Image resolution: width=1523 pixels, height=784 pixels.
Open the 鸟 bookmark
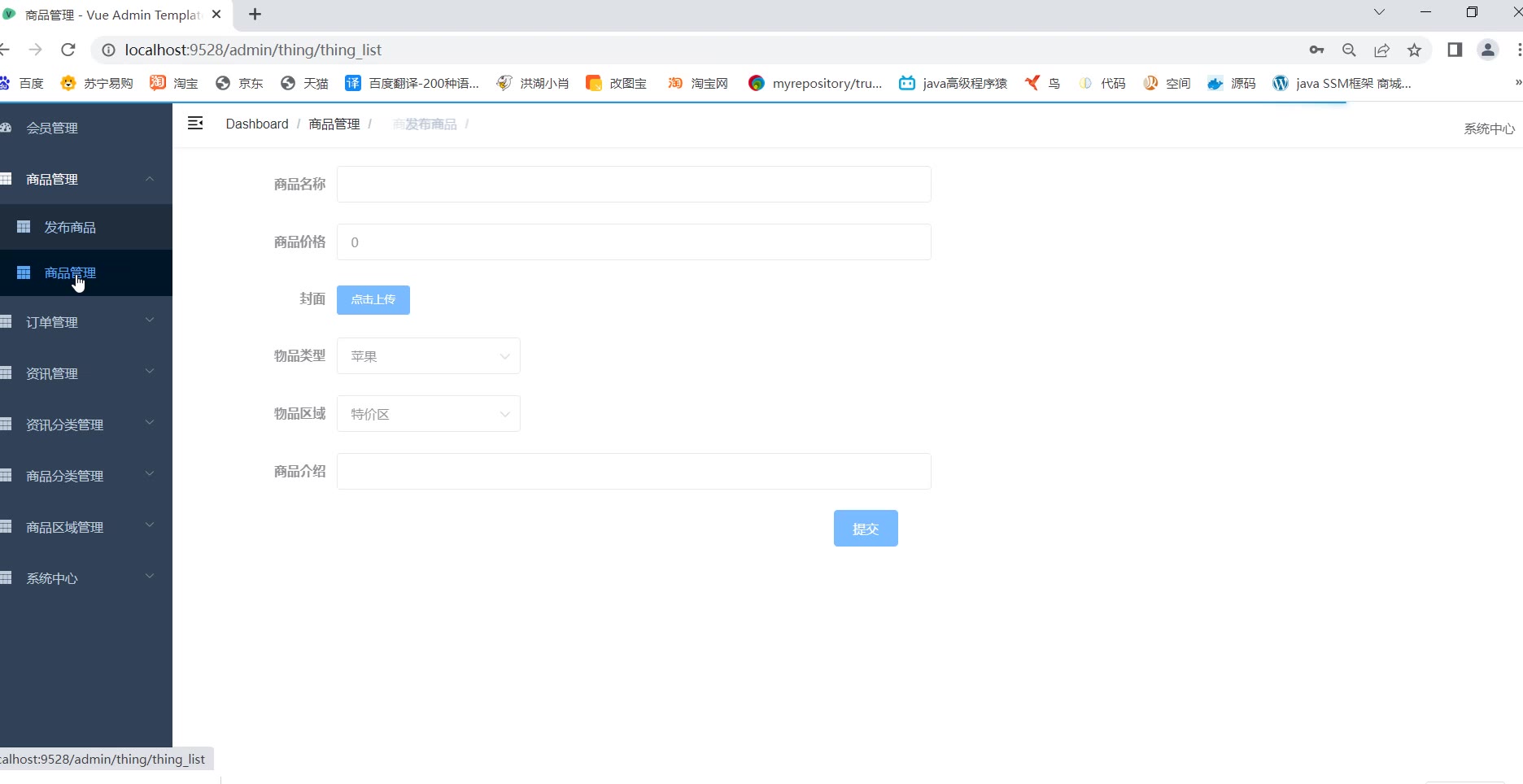pos(1042,83)
